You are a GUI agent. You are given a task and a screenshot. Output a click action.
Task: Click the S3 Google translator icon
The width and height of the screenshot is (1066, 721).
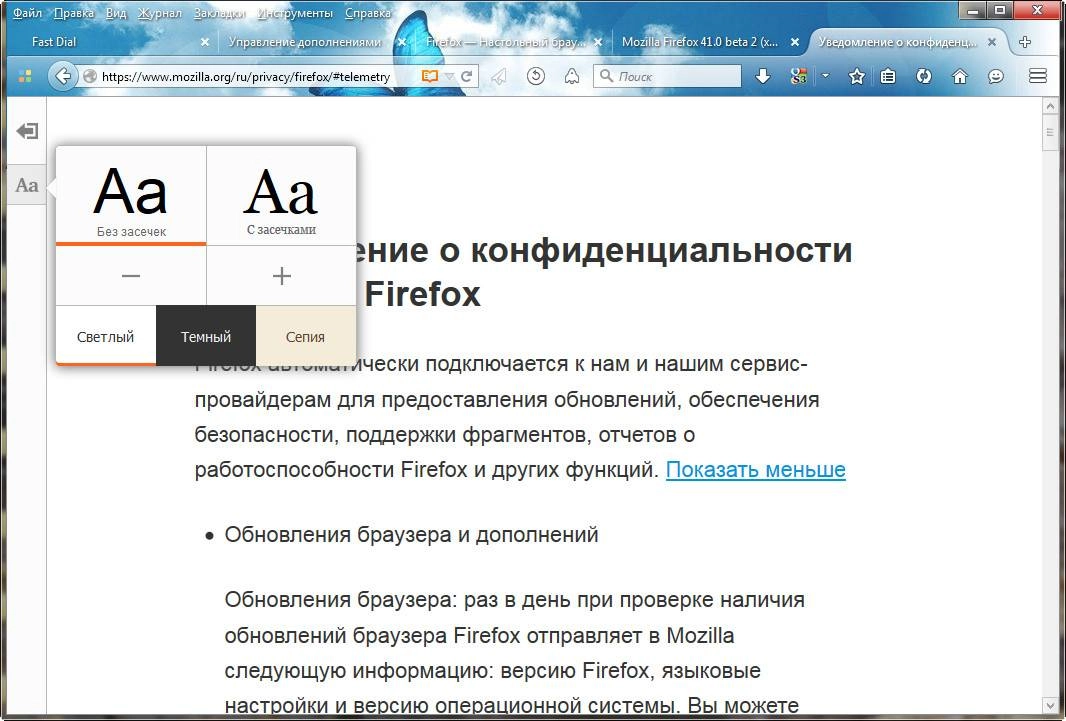pos(799,76)
